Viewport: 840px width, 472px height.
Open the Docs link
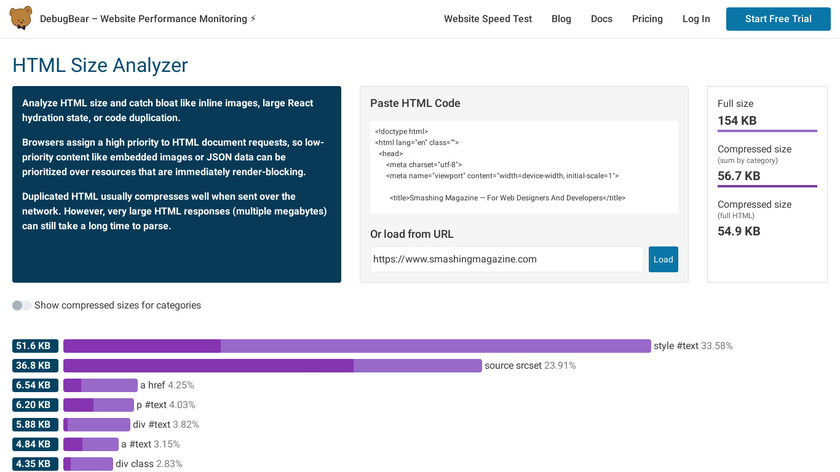click(601, 19)
